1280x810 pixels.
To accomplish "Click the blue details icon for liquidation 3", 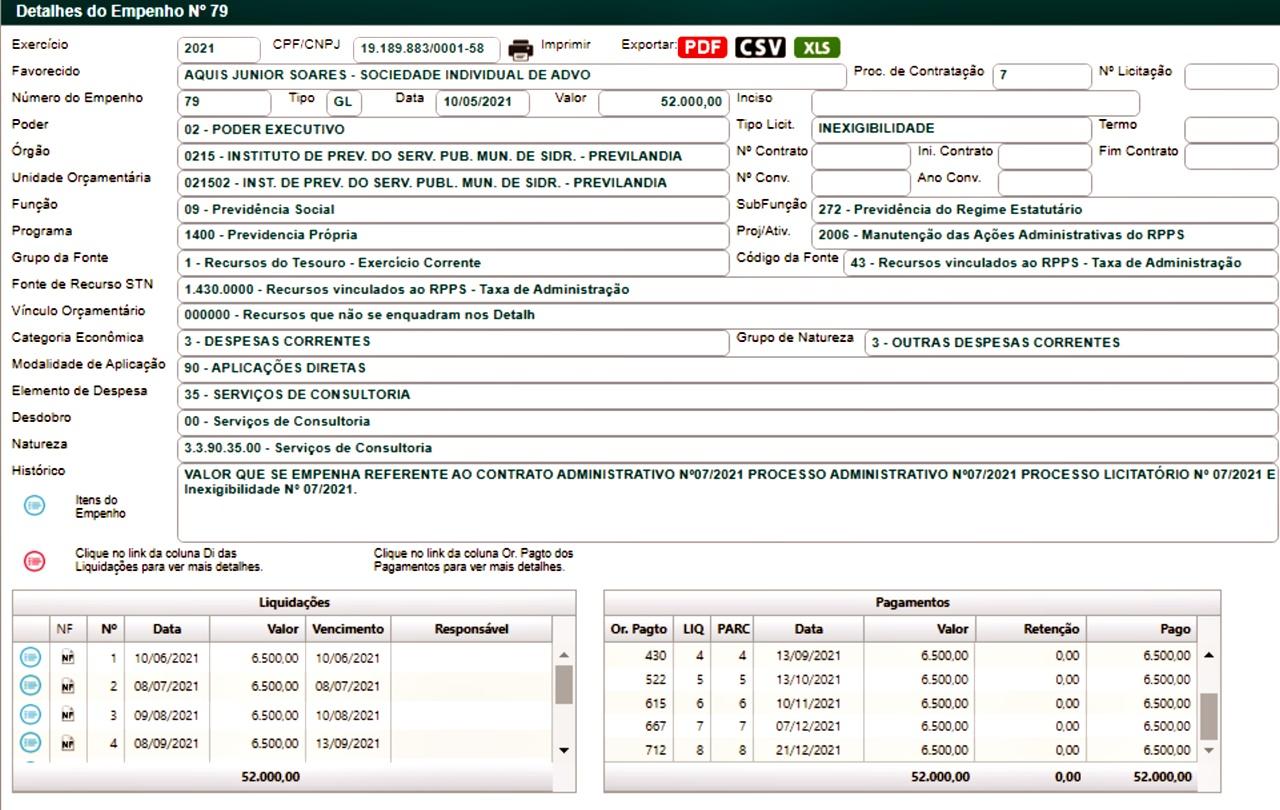I will 30,714.
